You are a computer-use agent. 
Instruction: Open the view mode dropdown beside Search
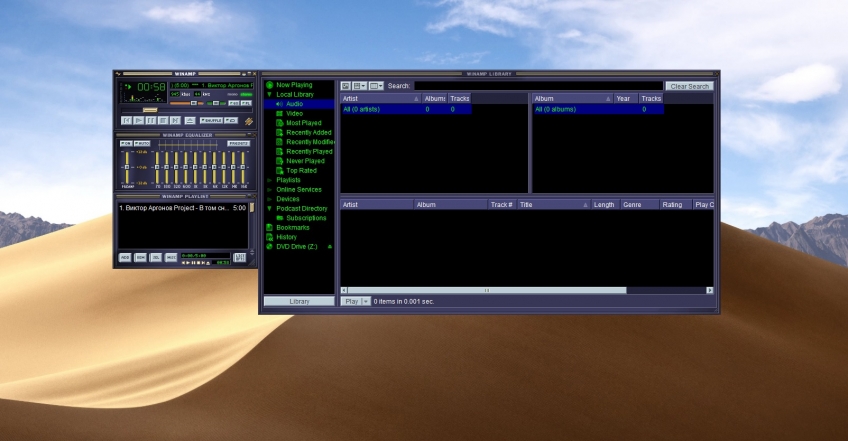pos(376,86)
